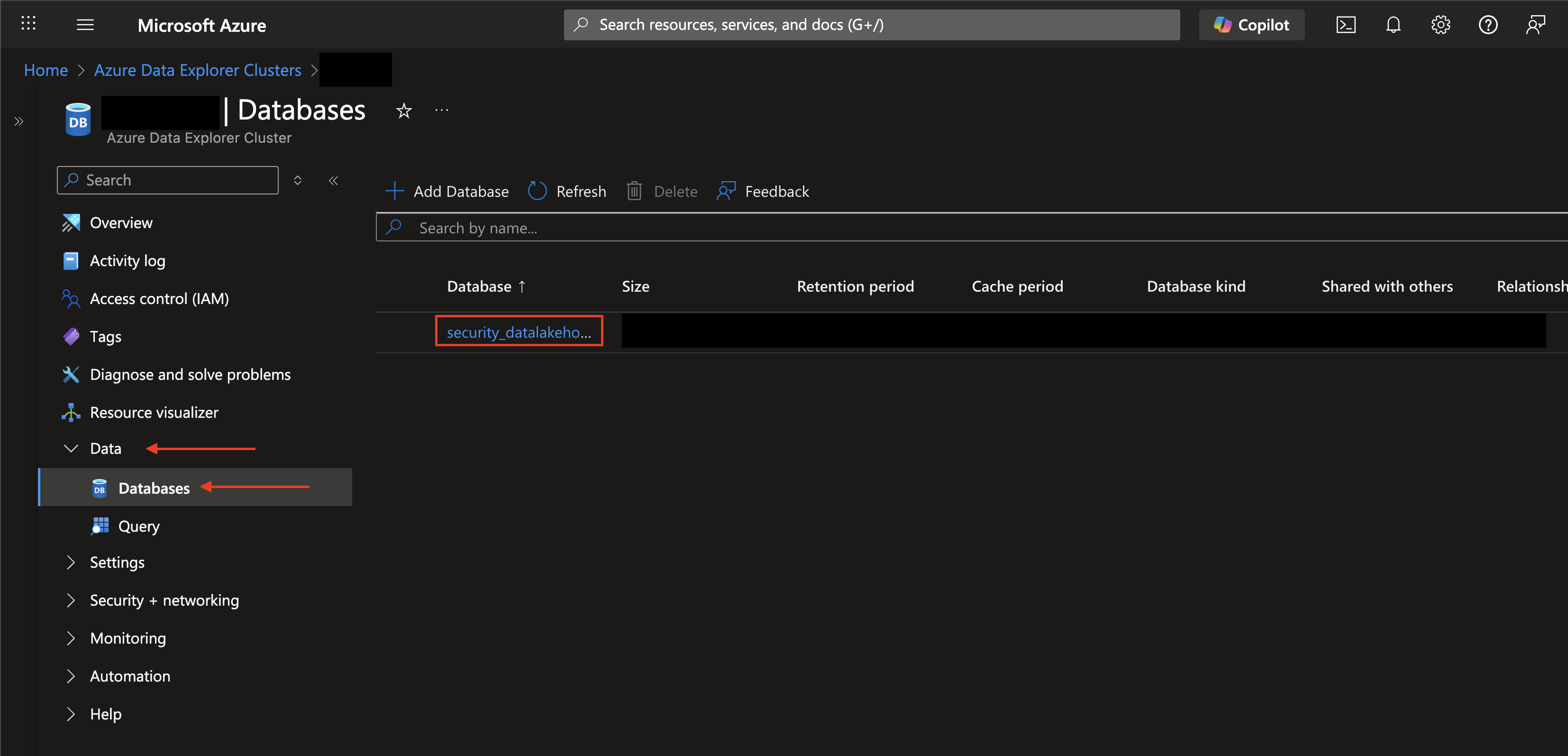Viewport: 1568px width, 756px height.
Task: Focus the global resources search box
Action: 871,24
